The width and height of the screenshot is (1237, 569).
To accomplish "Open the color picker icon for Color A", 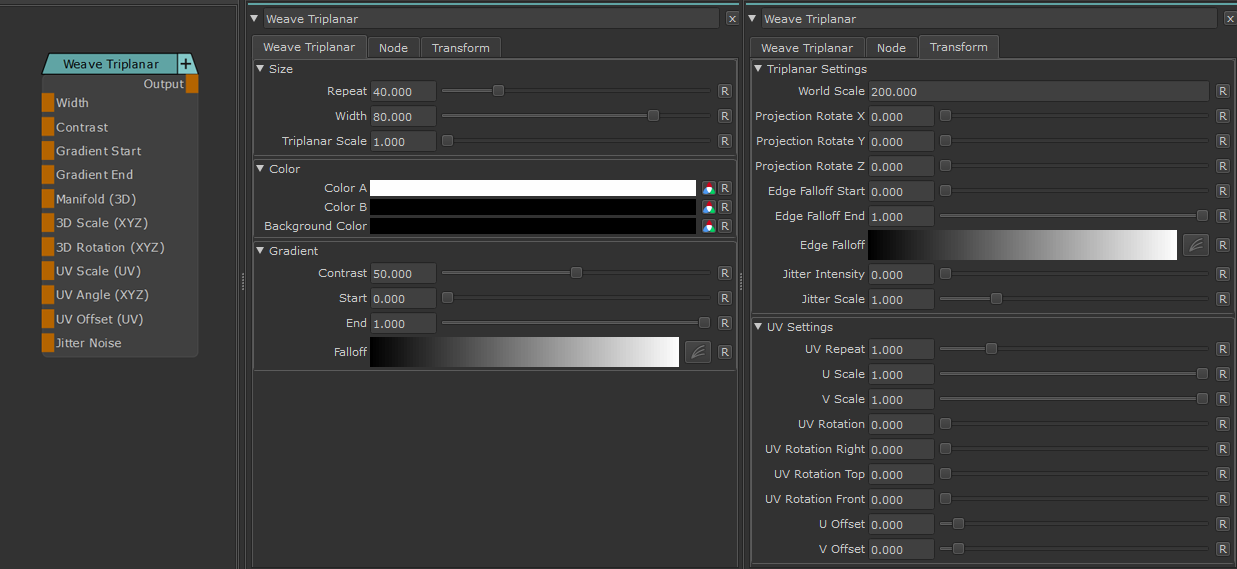I will [708, 188].
